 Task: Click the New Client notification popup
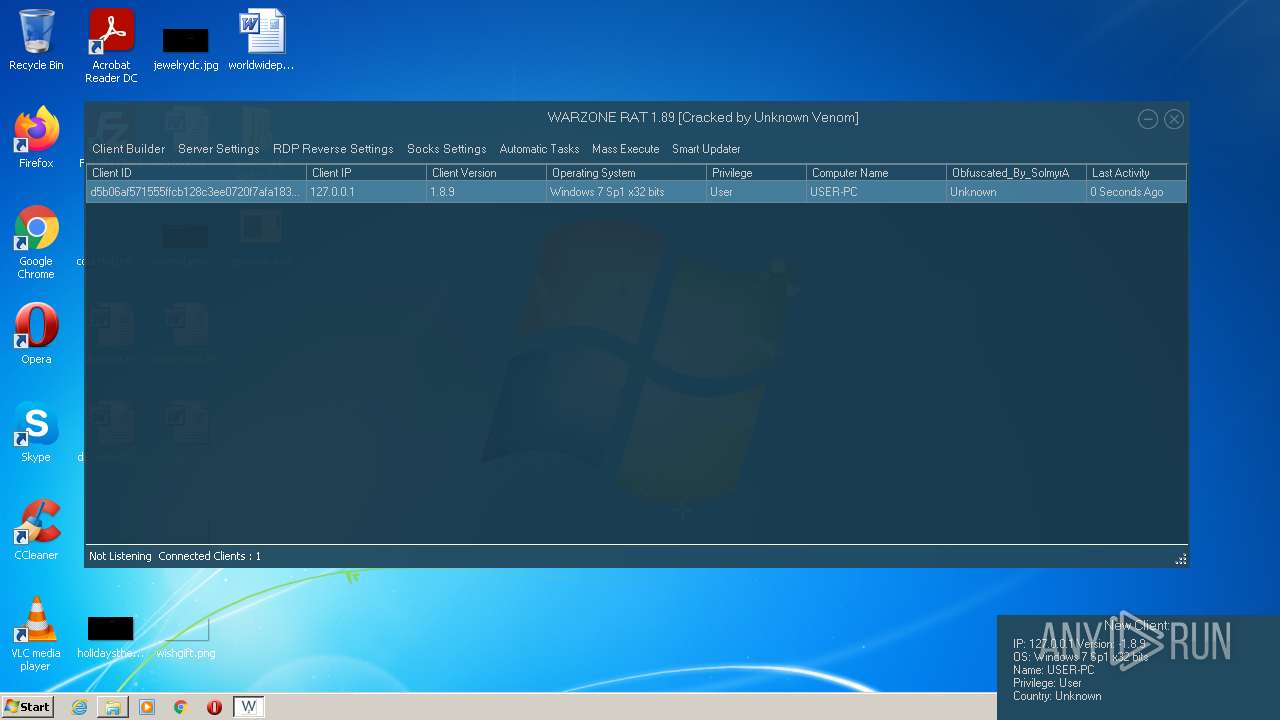tap(1138, 667)
